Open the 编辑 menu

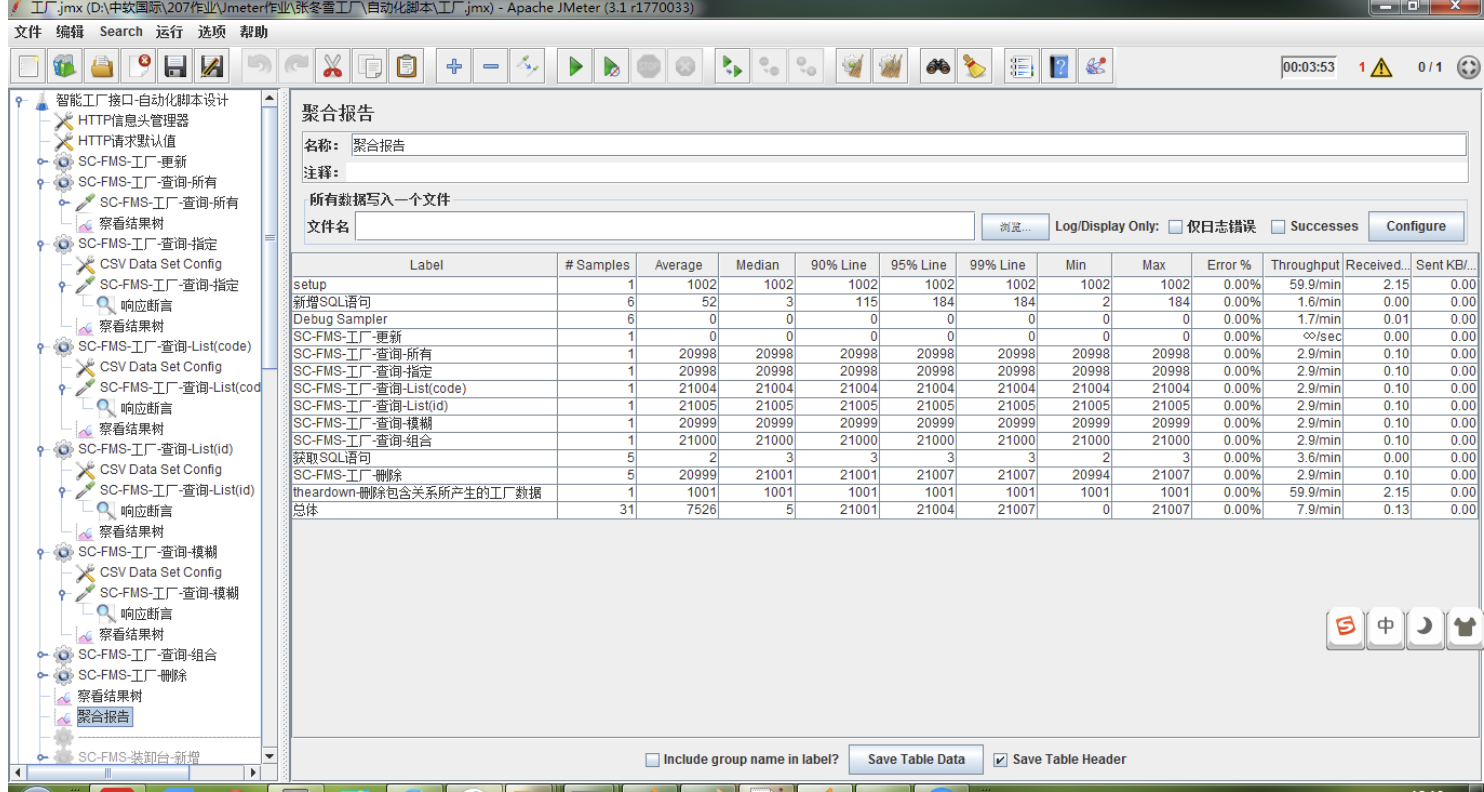70,32
